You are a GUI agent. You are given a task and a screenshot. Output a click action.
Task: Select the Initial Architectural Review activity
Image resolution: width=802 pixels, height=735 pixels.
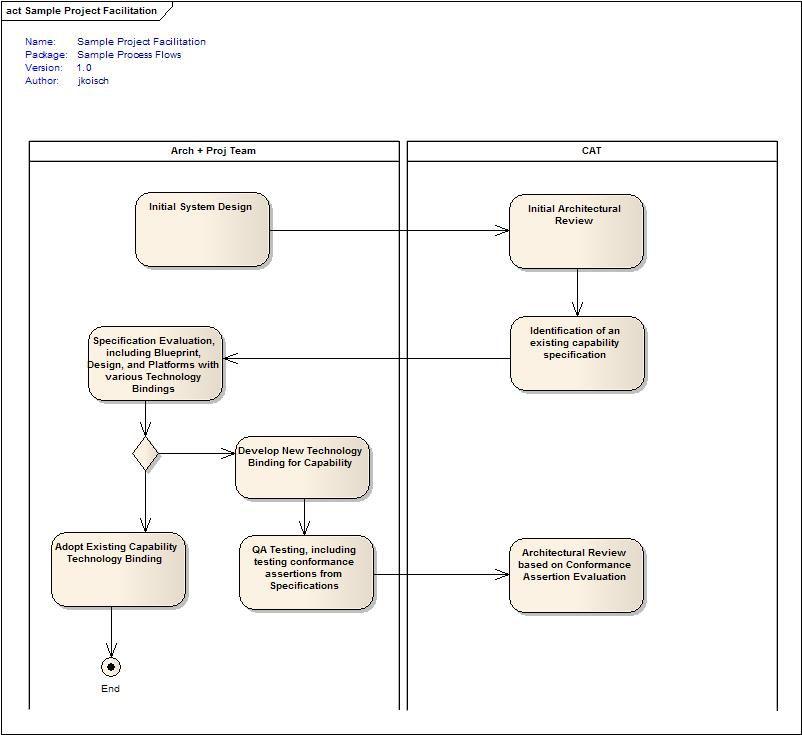(576, 232)
